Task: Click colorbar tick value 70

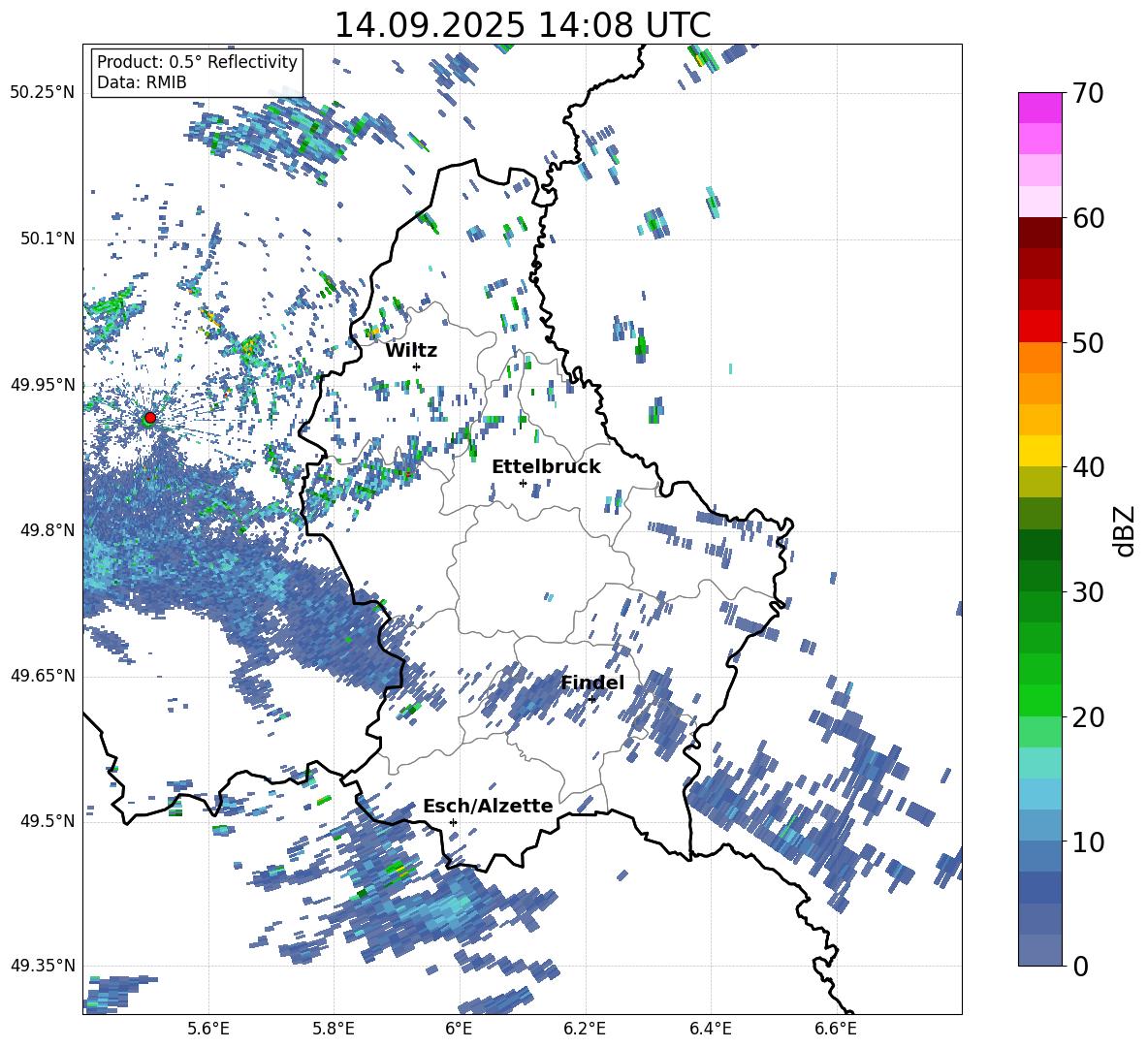Action: tap(1087, 93)
